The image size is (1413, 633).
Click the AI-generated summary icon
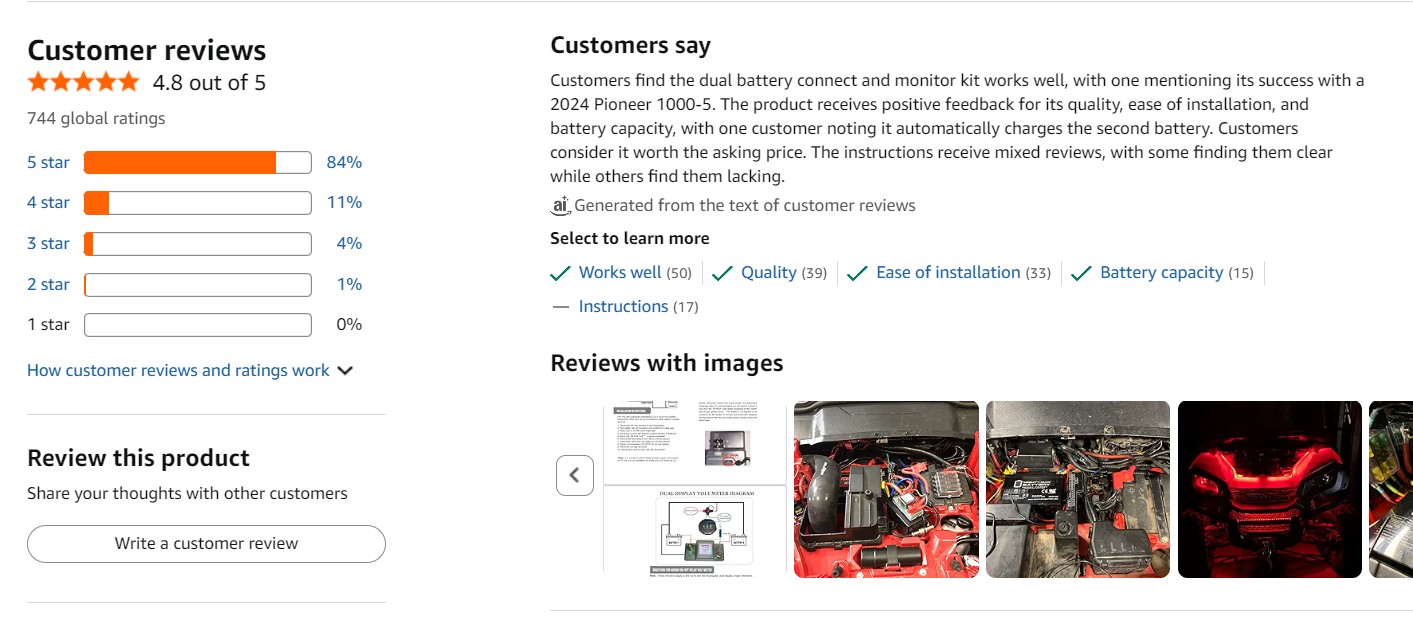(560, 206)
